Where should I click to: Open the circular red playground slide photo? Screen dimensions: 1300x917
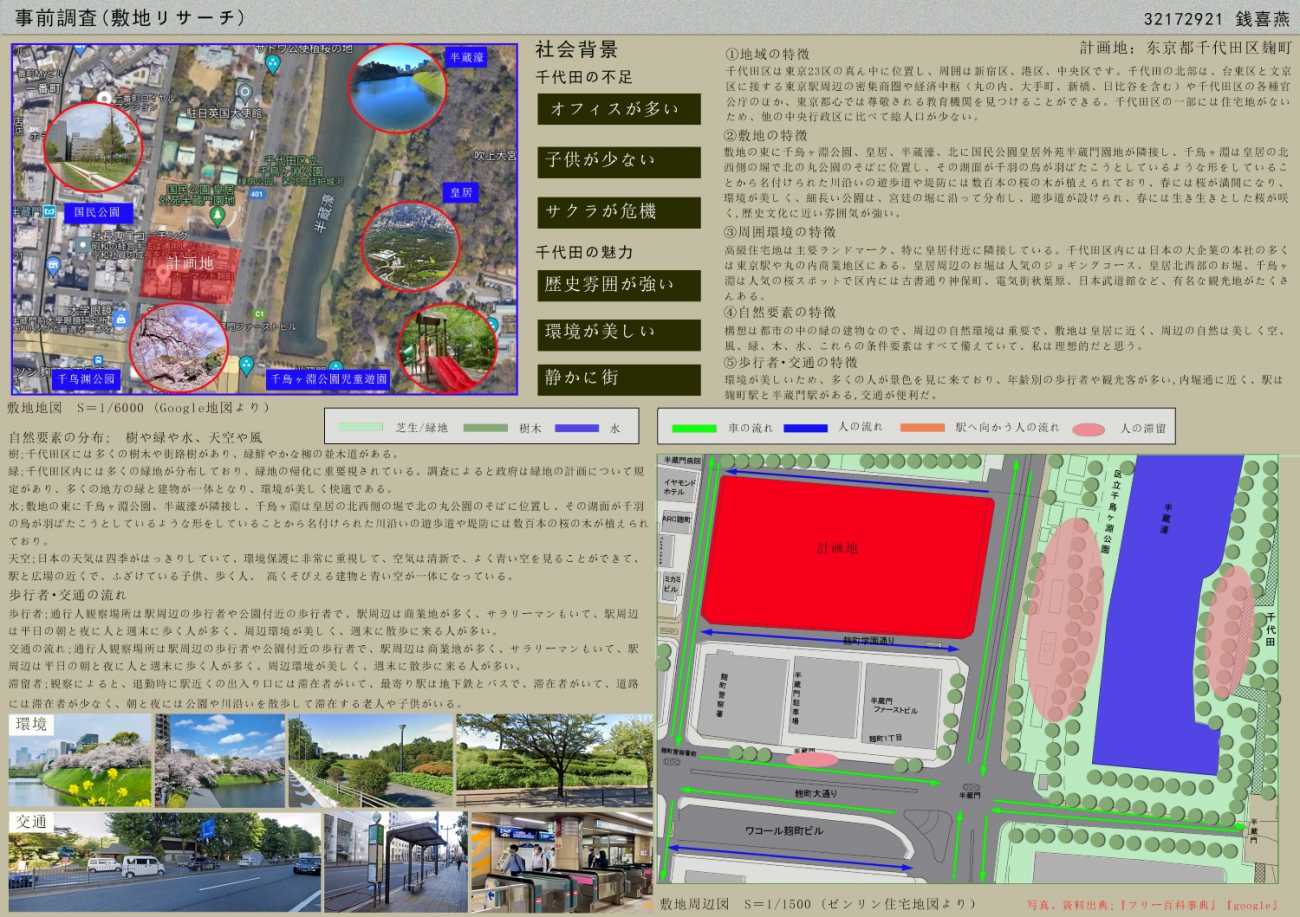[x=447, y=348]
